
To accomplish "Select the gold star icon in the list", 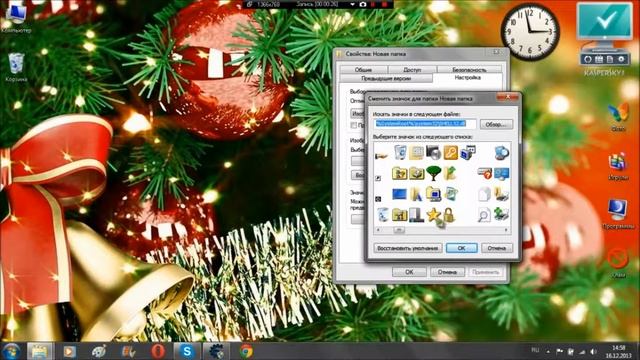I will tap(433, 214).
